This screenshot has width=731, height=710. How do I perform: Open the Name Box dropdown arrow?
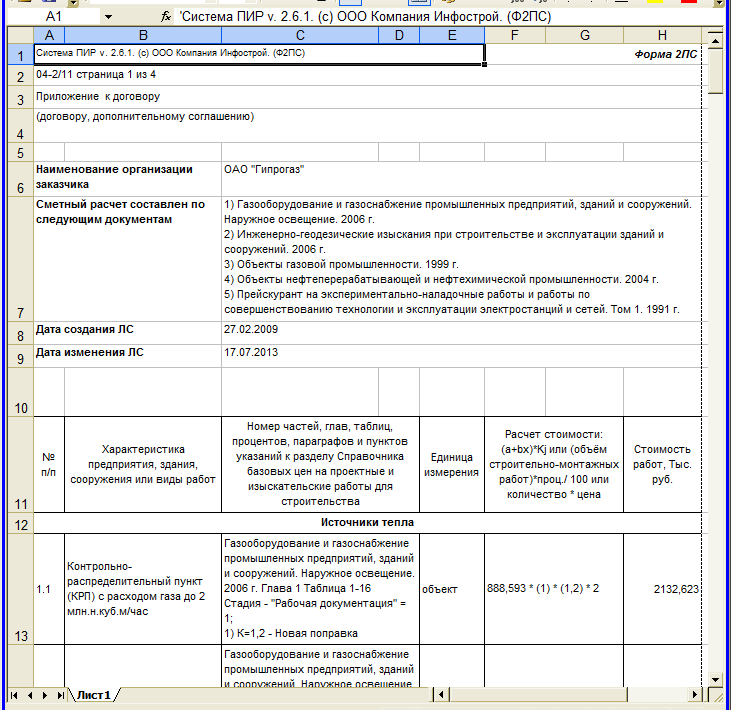point(107,18)
